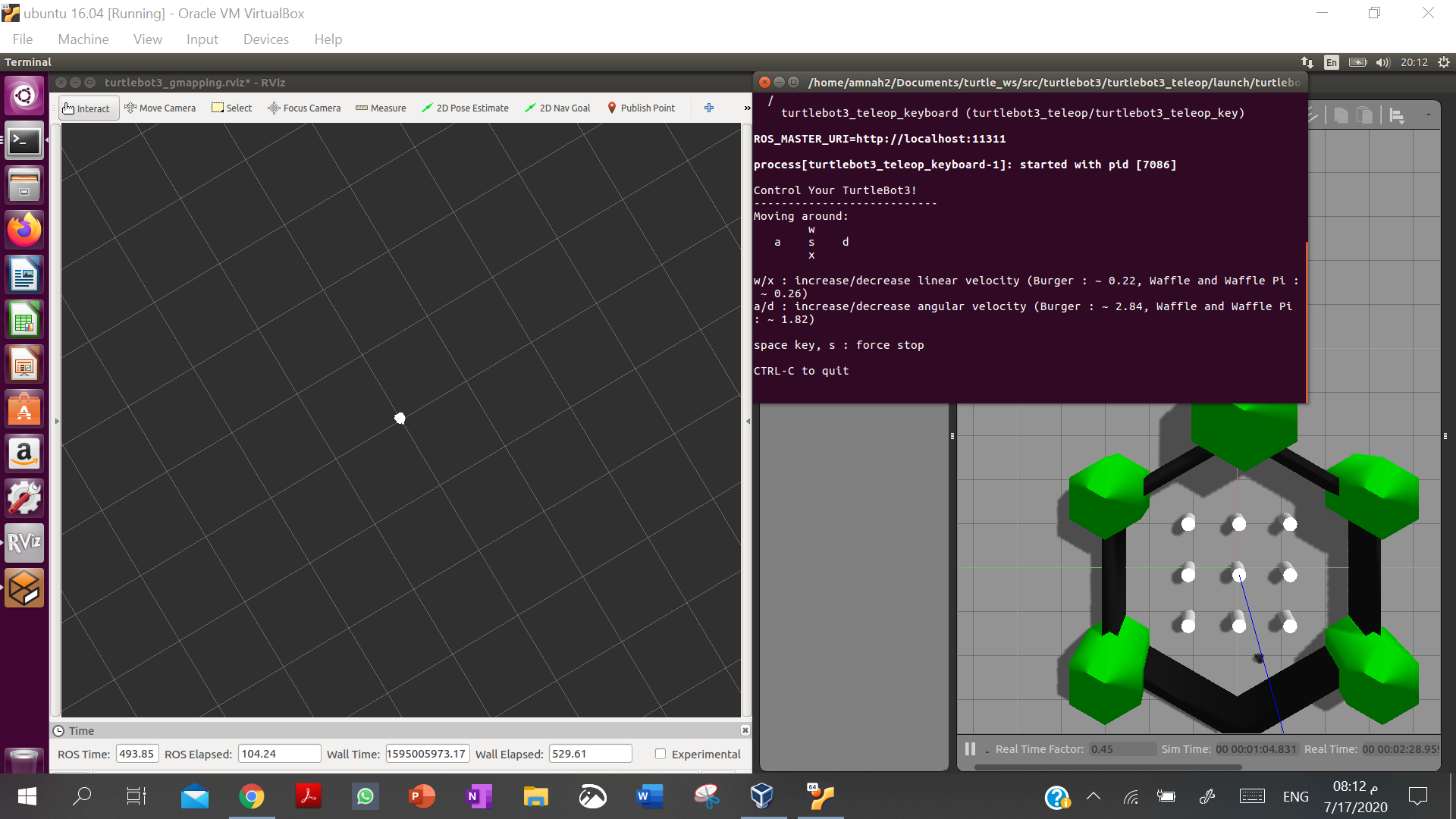Click the Wall Elapsed field
Image resolution: width=1456 pixels, height=819 pixels.
(x=591, y=754)
